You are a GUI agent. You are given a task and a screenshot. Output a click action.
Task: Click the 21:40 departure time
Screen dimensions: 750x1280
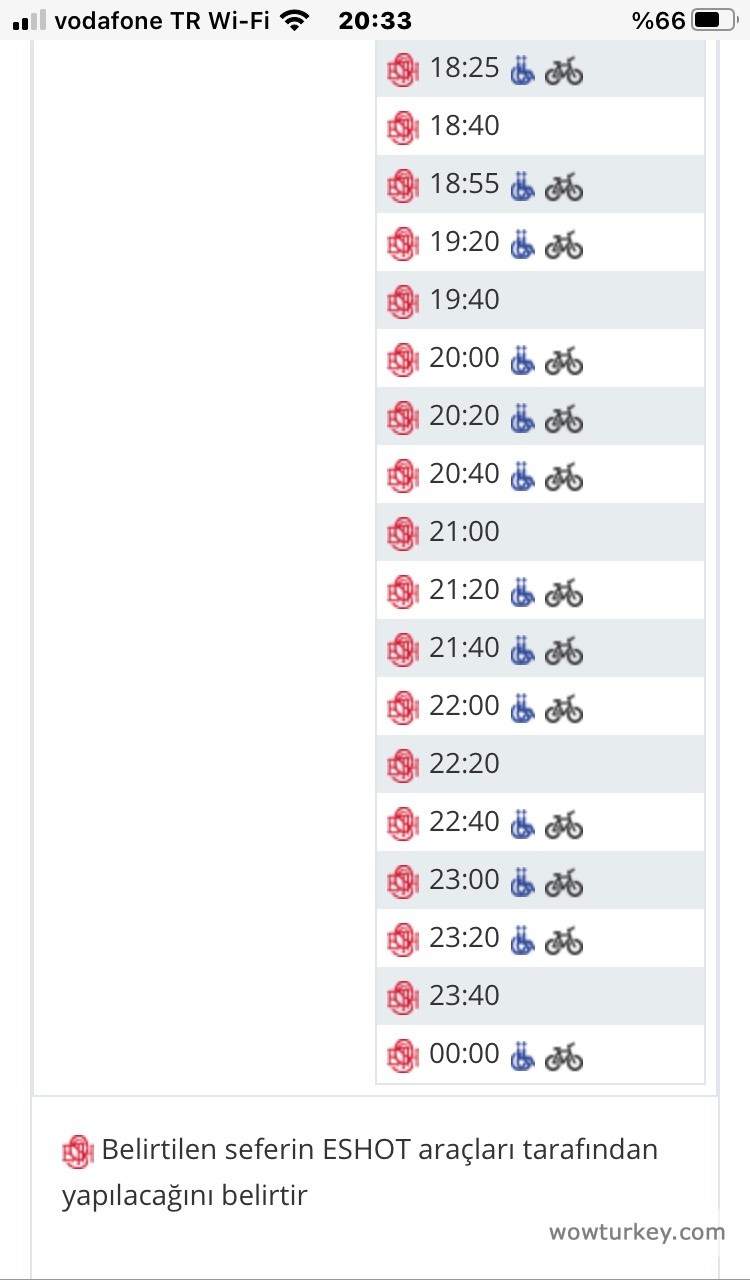pyautogui.click(x=464, y=648)
